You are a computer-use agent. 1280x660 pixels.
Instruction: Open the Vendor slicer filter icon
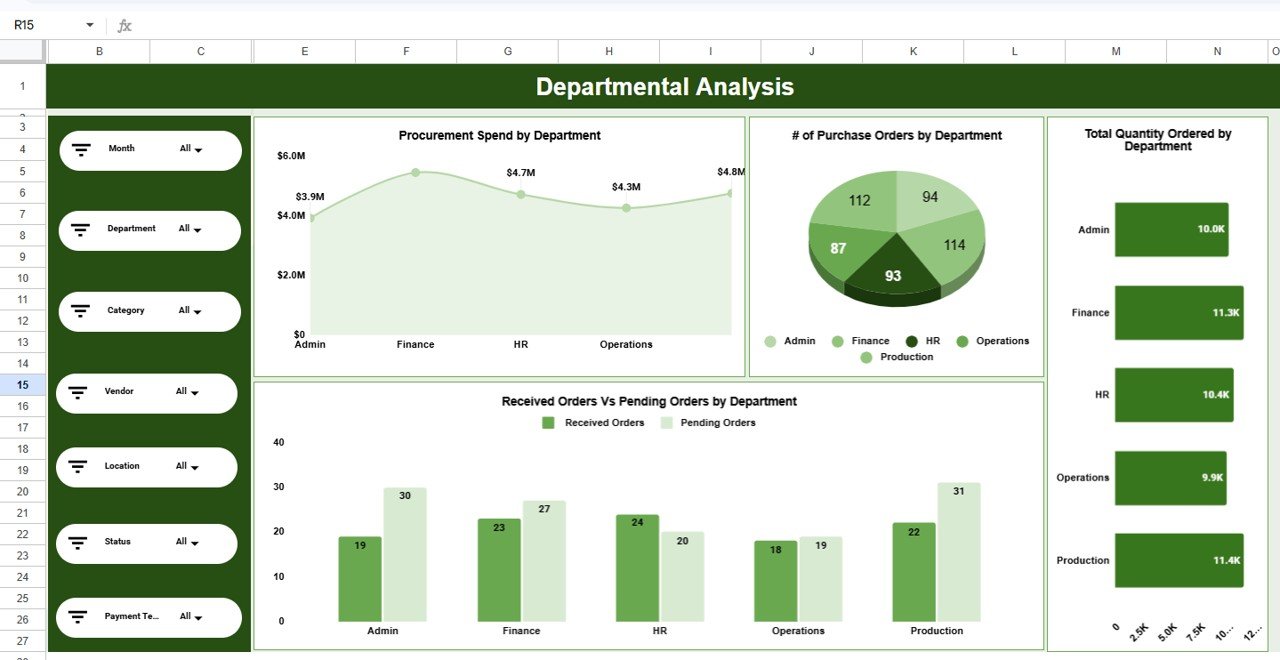tap(77, 392)
